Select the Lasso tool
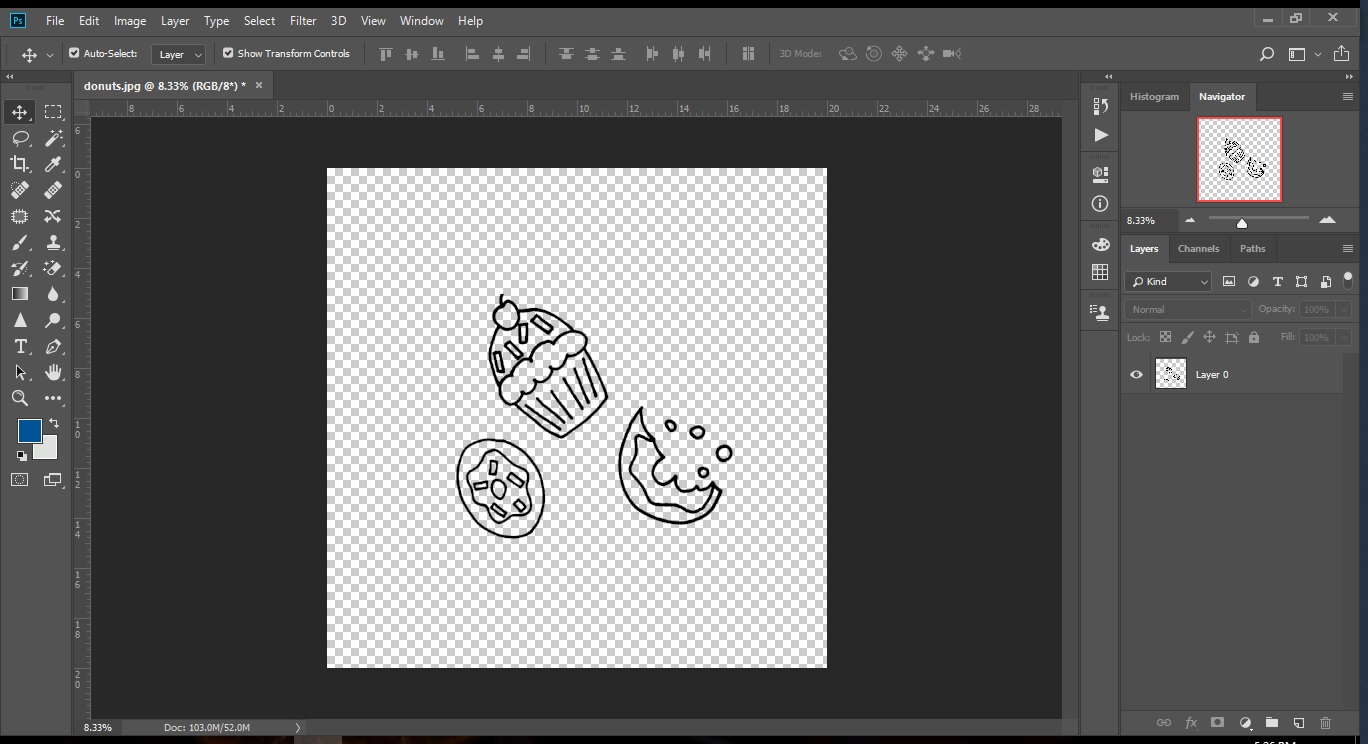1368x744 pixels. (x=20, y=138)
